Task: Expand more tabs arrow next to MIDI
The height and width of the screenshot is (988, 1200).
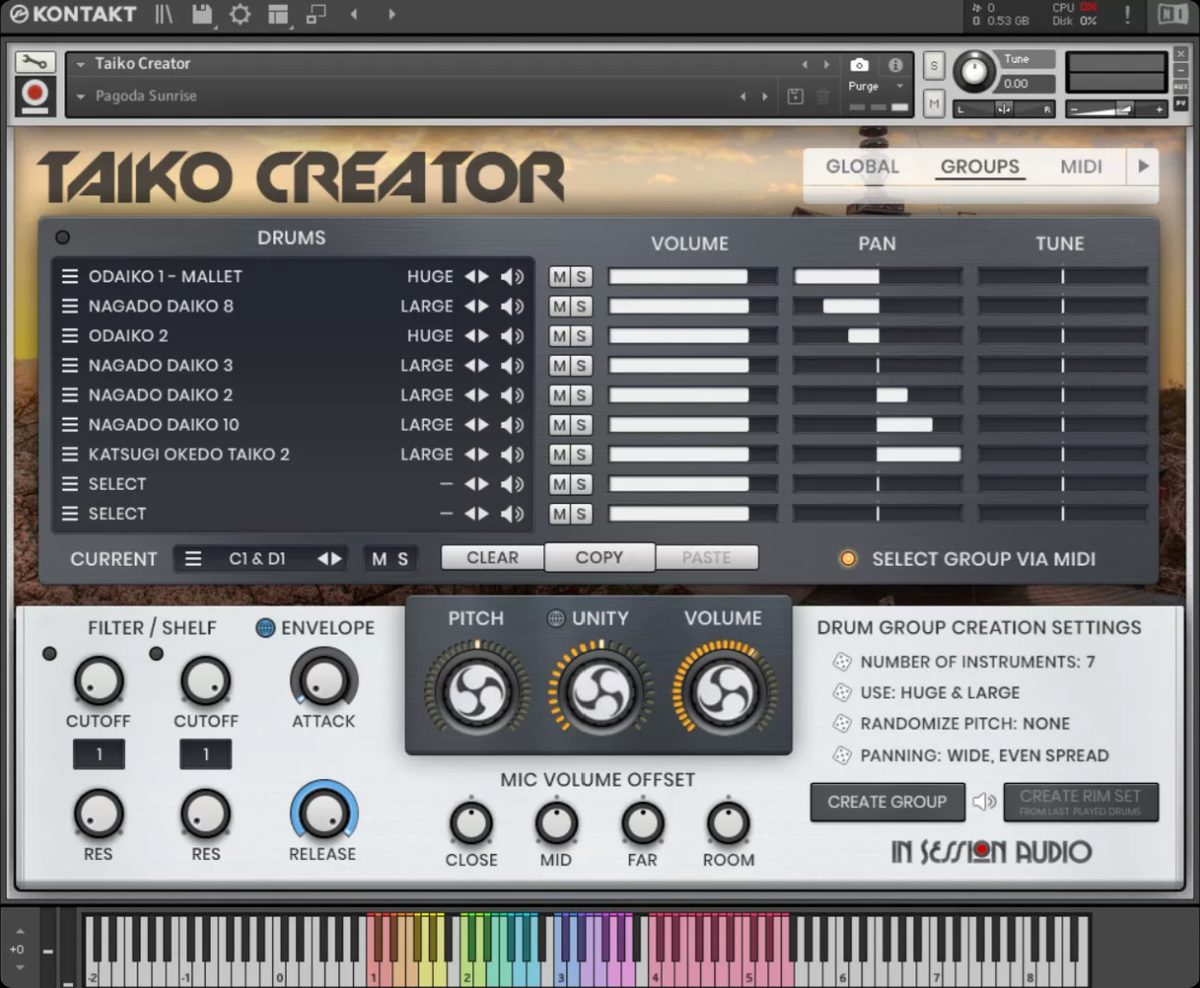Action: 1143,167
